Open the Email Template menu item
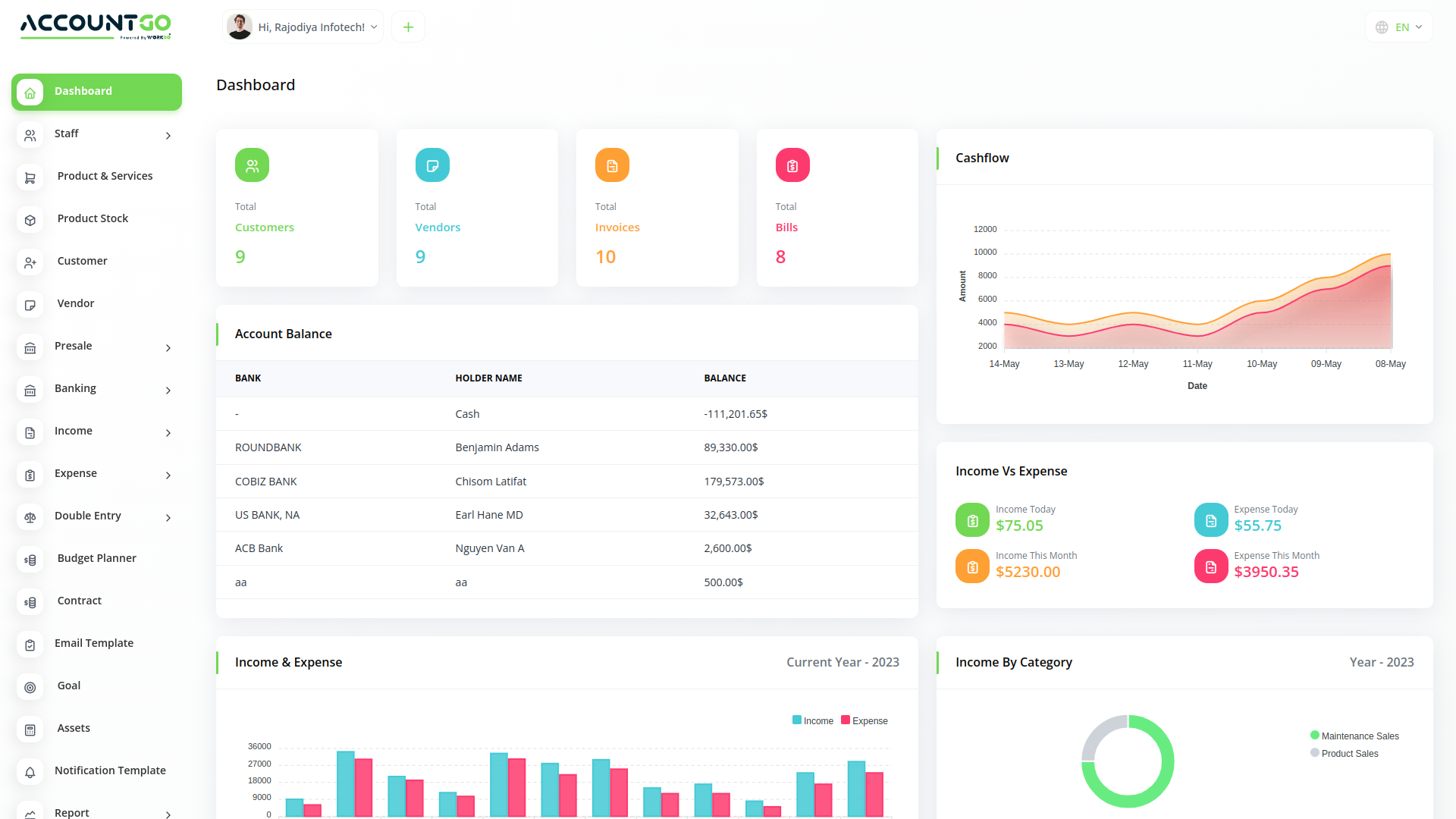The height and width of the screenshot is (819, 1456). click(94, 643)
